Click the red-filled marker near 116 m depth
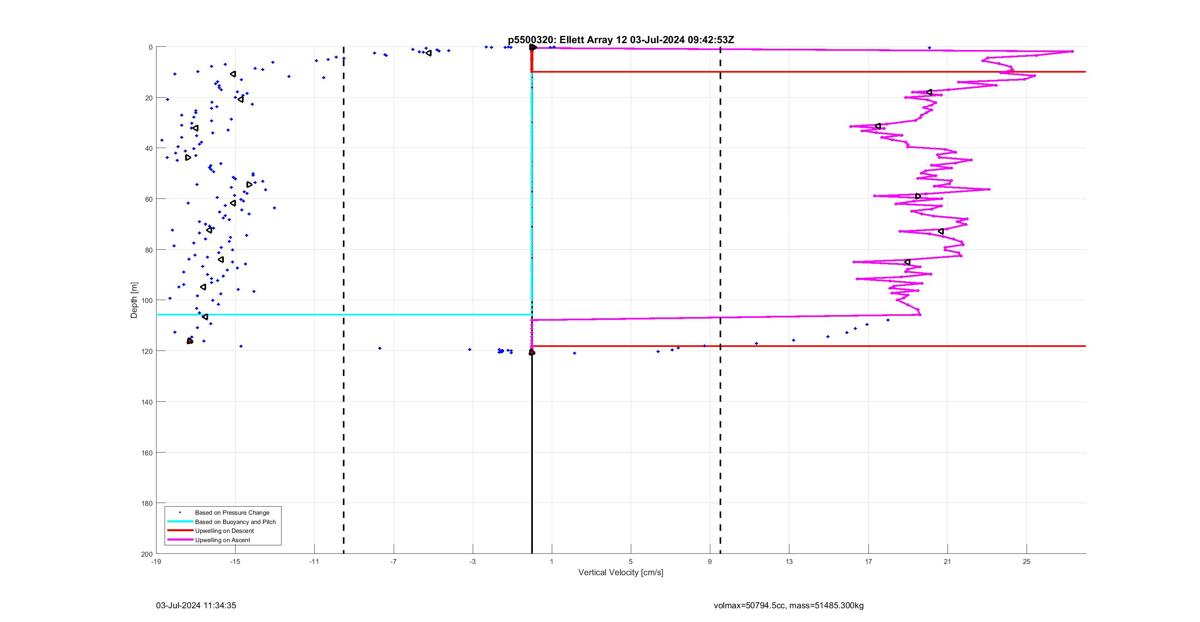The height and width of the screenshot is (622, 1200). [190, 341]
